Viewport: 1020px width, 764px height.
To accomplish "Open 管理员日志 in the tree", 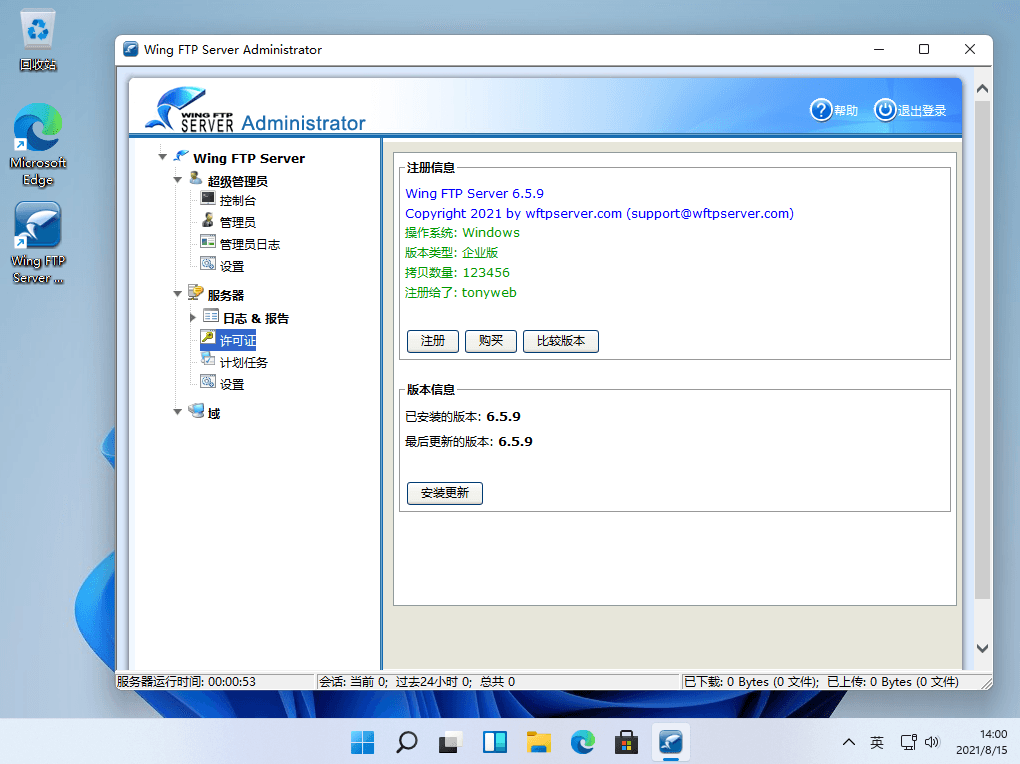I will click(250, 245).
